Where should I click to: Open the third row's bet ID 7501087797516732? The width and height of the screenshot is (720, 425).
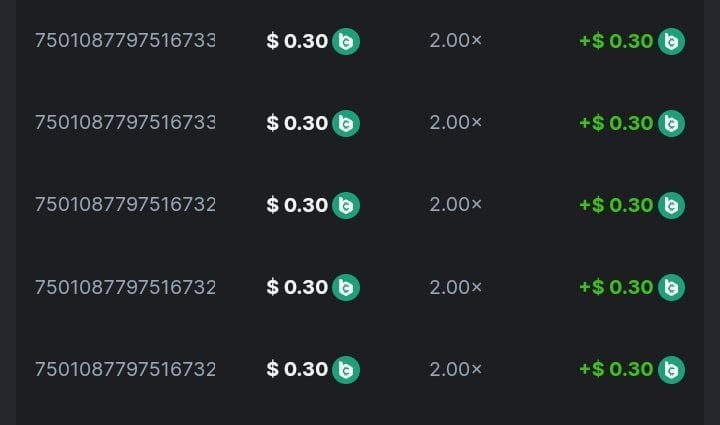tap(125, 205)
